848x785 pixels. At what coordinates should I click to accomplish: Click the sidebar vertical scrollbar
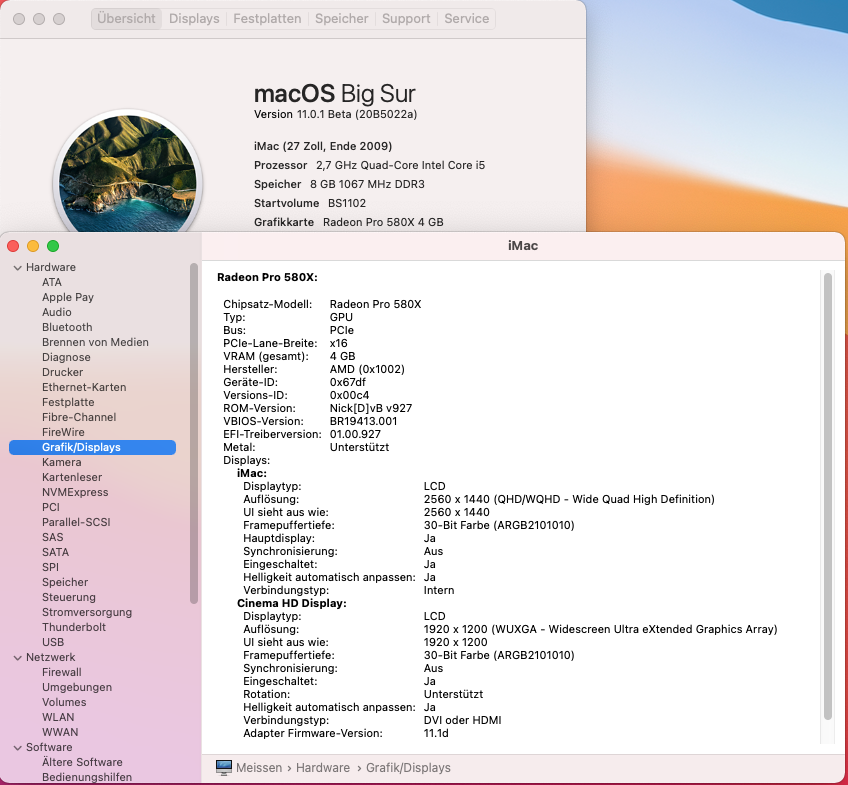coord(194,433)
